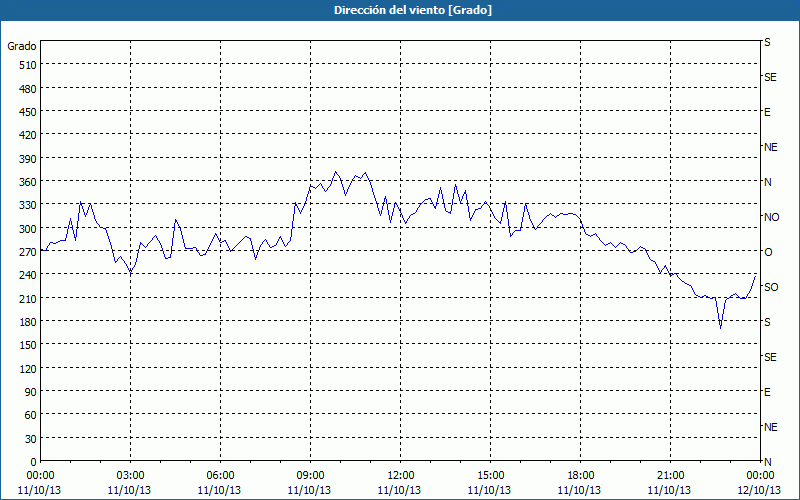Click the 330 degree axis label
The height and width of the screenshot is (500, 800).
29,205
